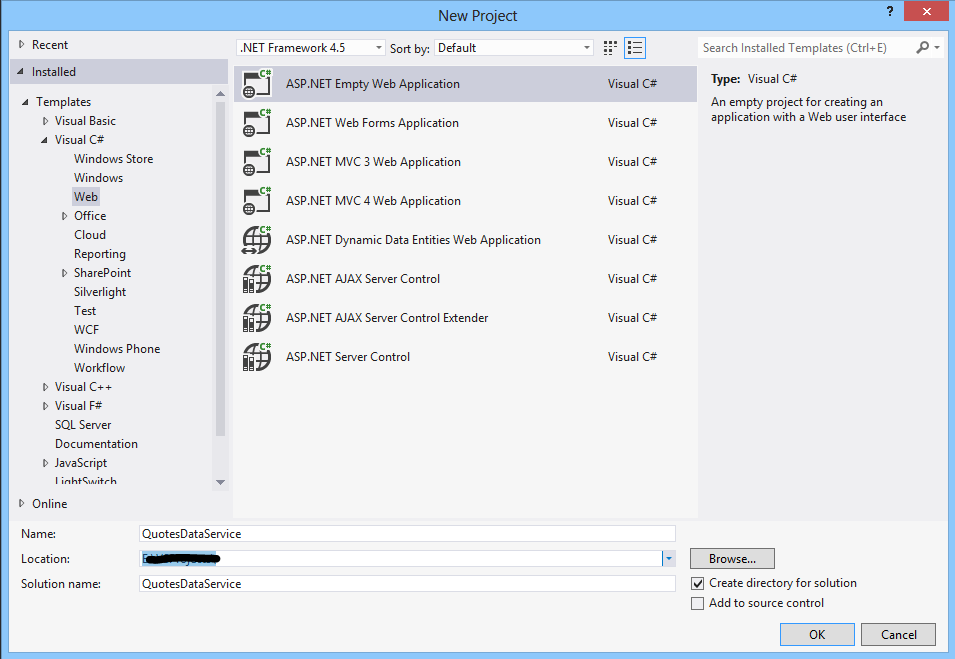This screenshot has width=955, height=659.
Task: Select the Windows category under Visual C#
Action: (x=99, y=178)
